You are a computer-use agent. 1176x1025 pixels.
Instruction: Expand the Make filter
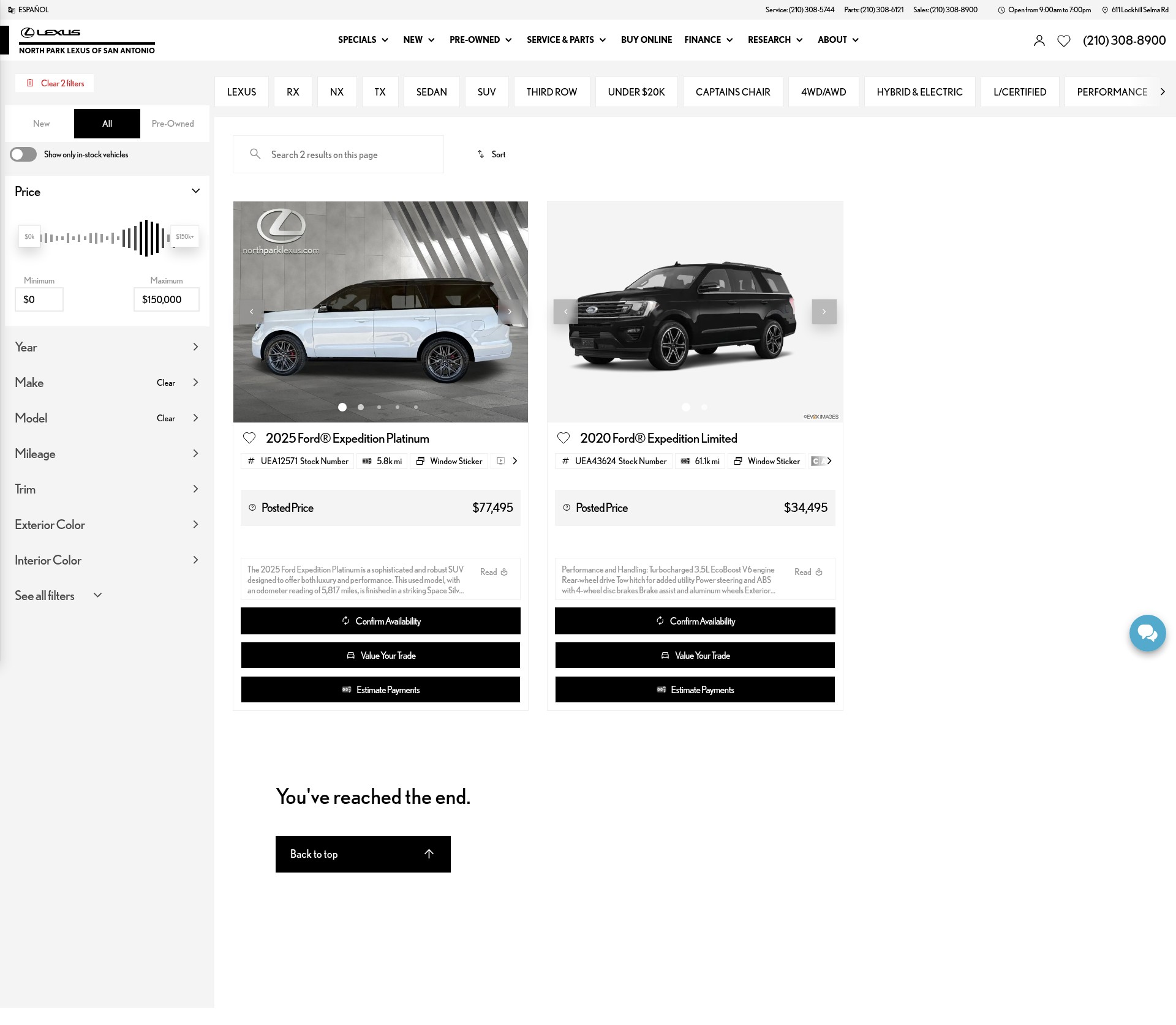(195, 383)
